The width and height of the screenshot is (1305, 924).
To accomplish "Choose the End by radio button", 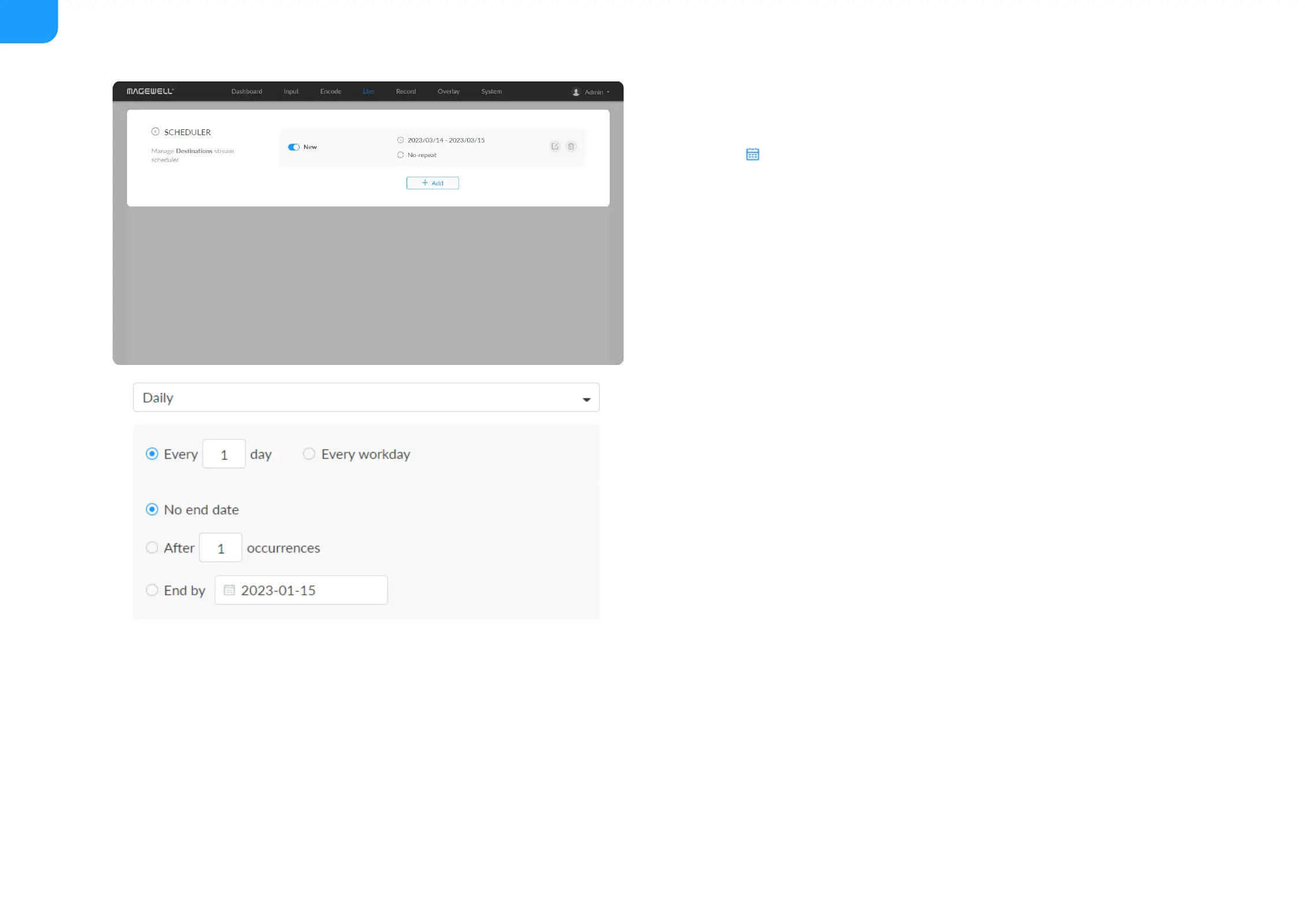I will point(152,590).
